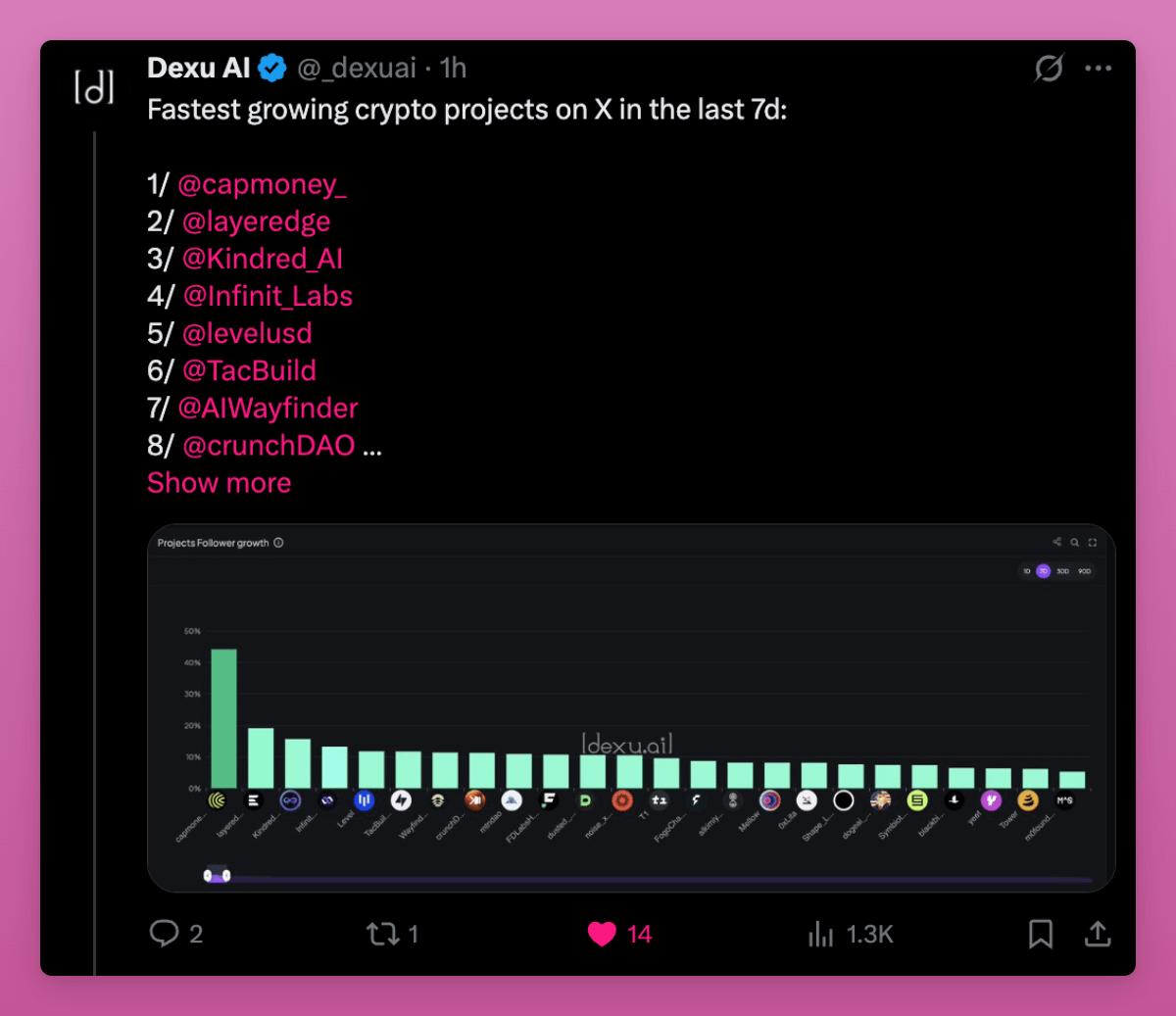Switch the chart to 30D range

click(x=1062, y=571)
